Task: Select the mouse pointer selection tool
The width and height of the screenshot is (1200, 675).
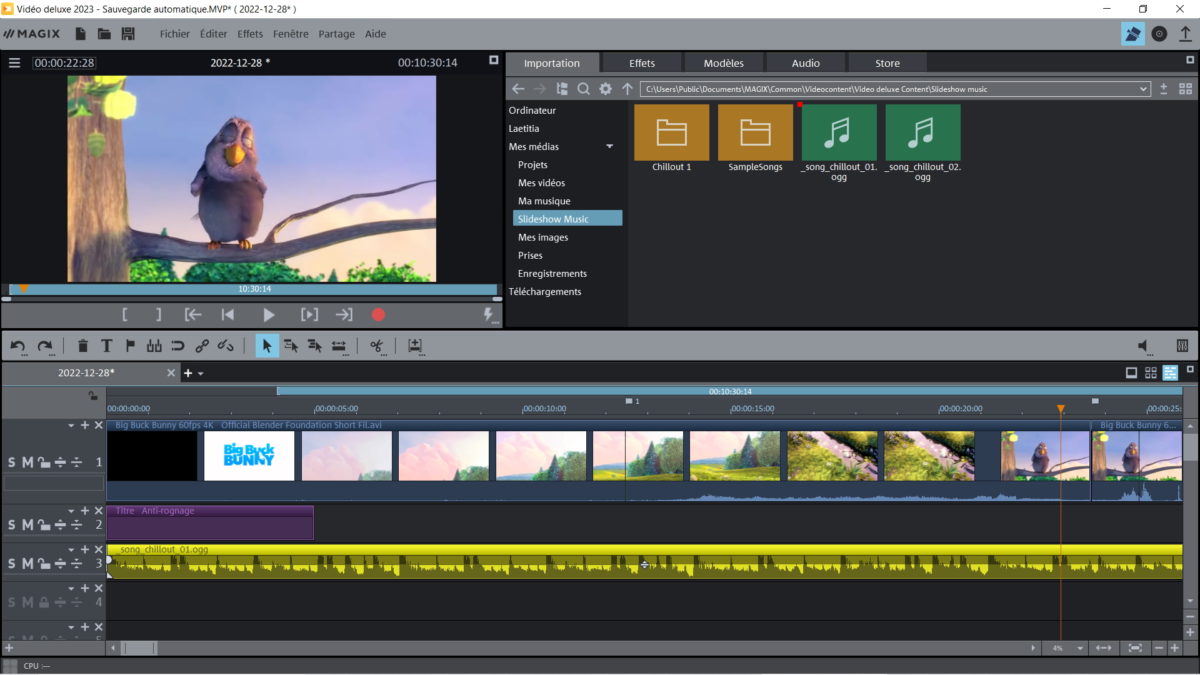Action: click(266, 346)
